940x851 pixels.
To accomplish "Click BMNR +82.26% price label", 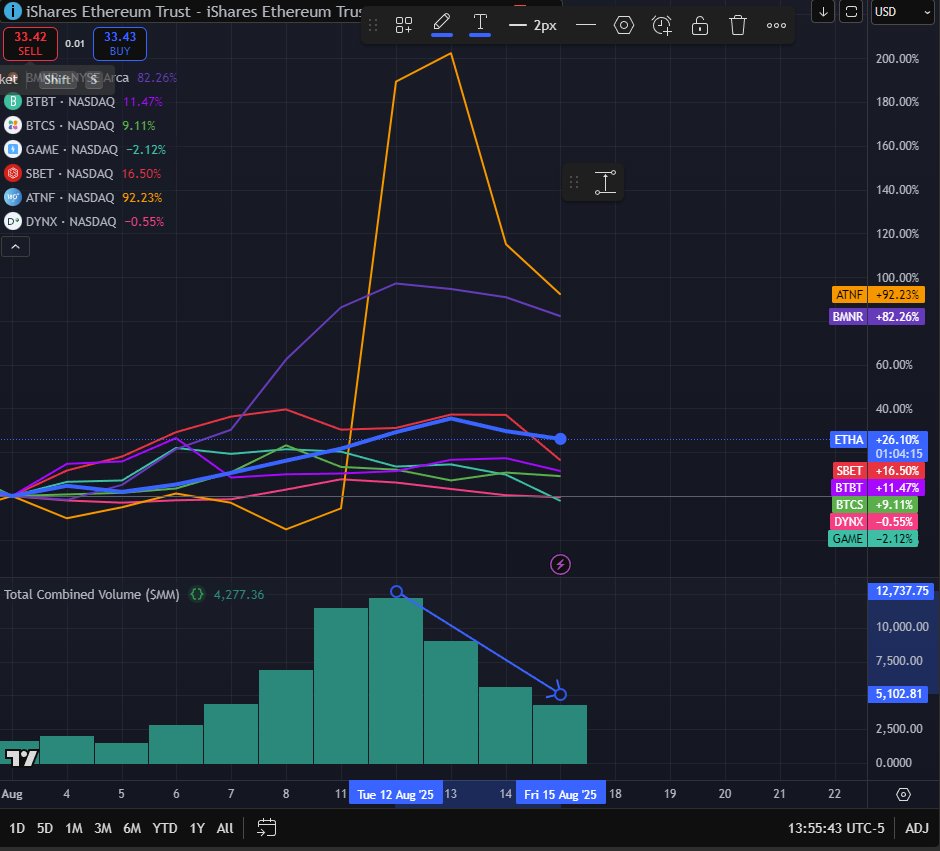I will (876, 316).
